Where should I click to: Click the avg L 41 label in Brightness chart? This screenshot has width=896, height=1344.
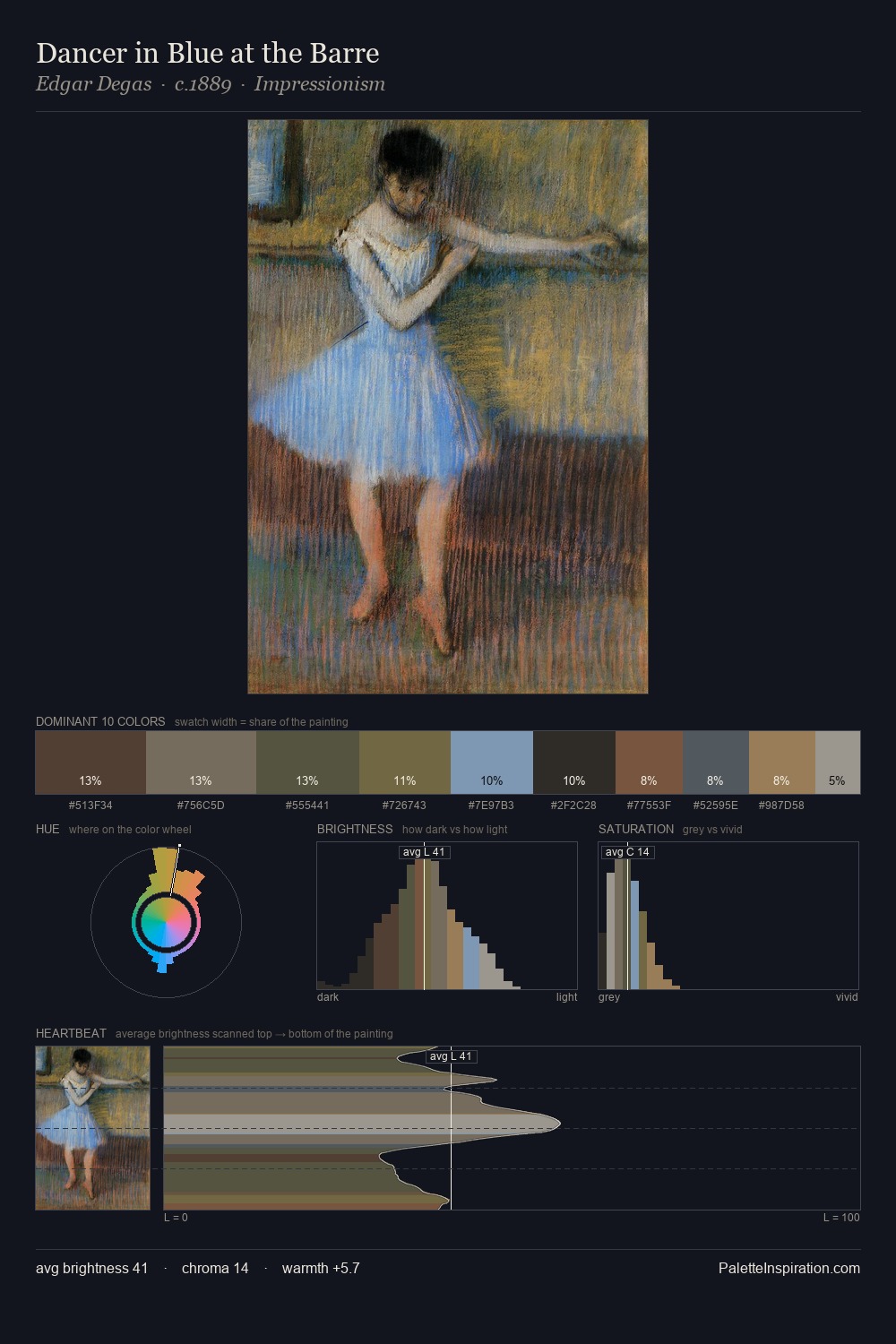[424, 852]
